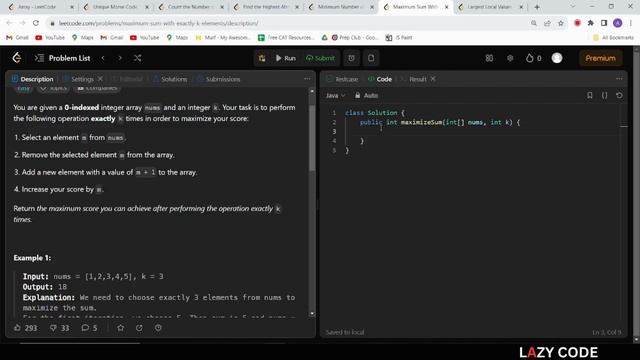Reload the browser page
This screenshot has width=640, height=360.
(x=36, y=23)
